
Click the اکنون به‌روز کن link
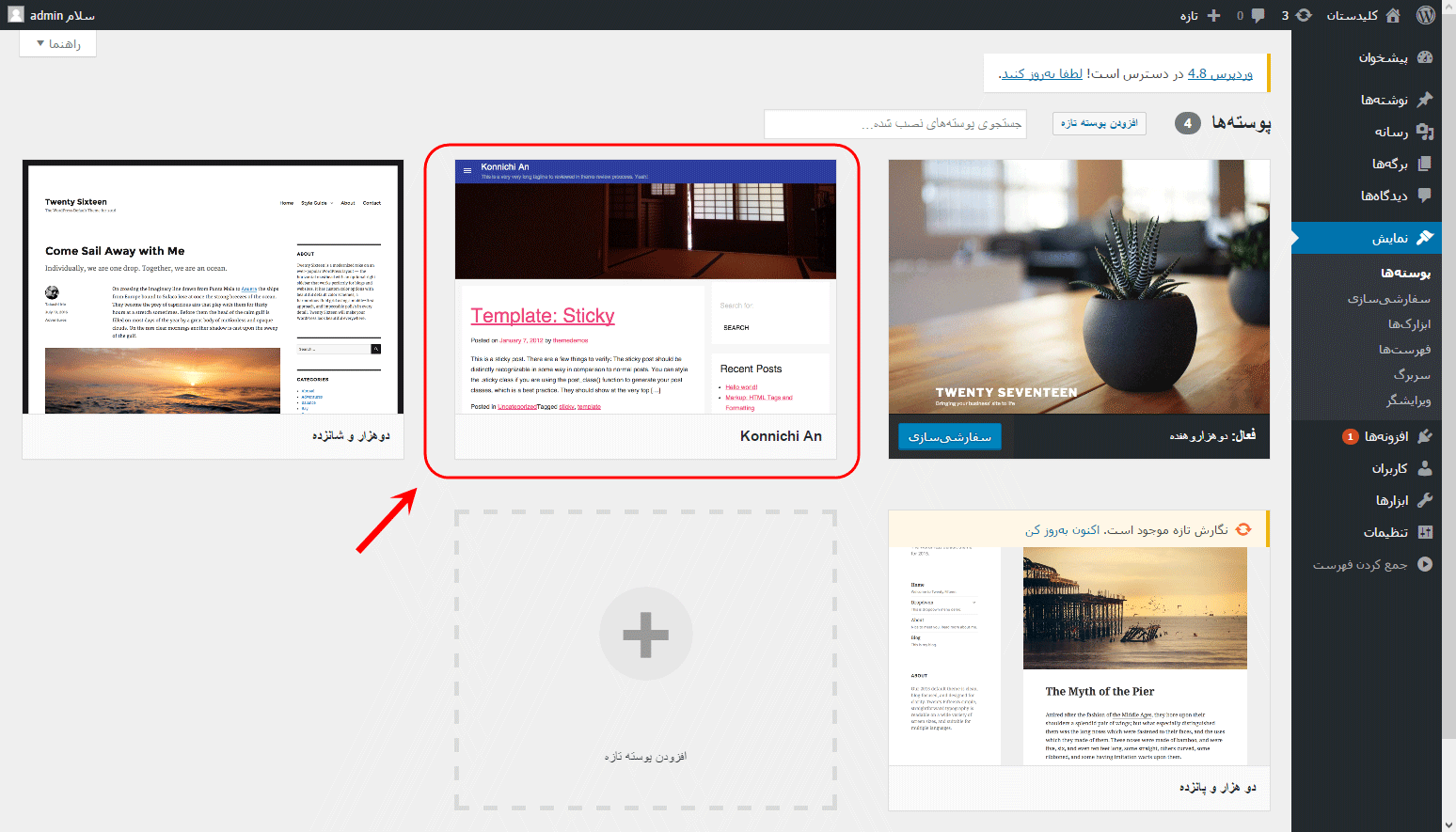pyautogui.click(x=1061, y=530)
